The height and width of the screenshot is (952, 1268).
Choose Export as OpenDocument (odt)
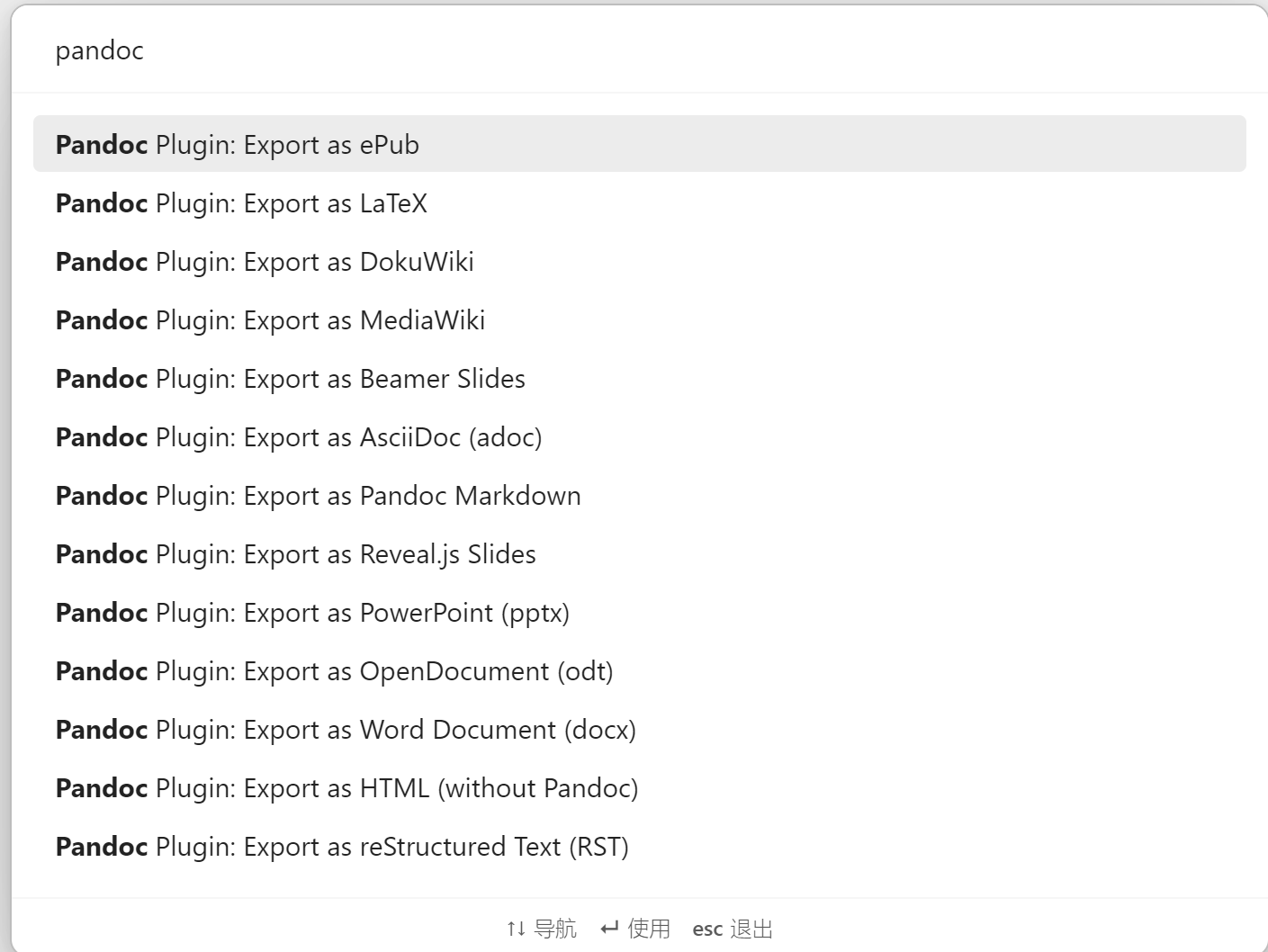pyautogui.click(x=334, y=670)
